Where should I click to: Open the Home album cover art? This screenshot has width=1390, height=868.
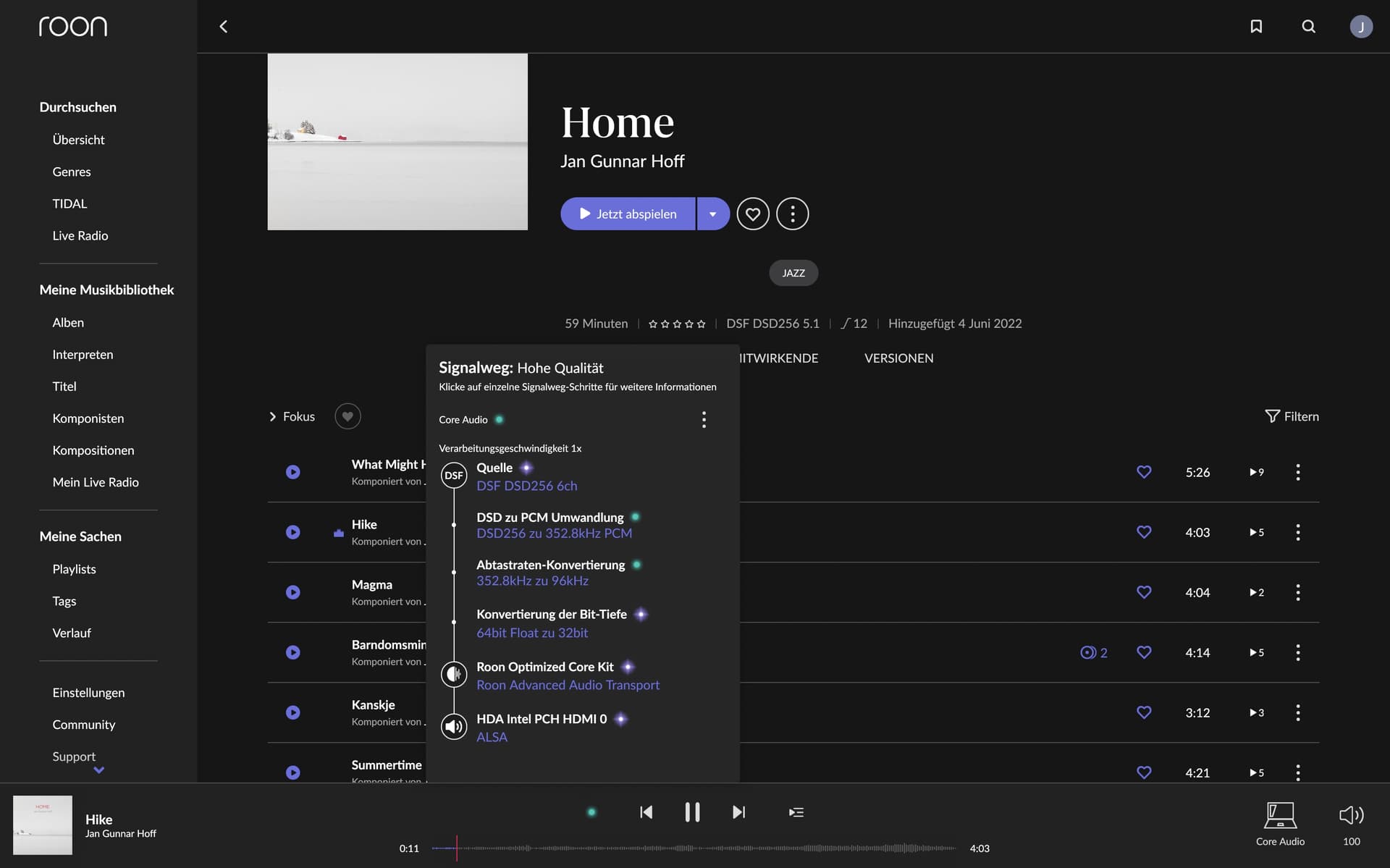[x=397, y=142]
